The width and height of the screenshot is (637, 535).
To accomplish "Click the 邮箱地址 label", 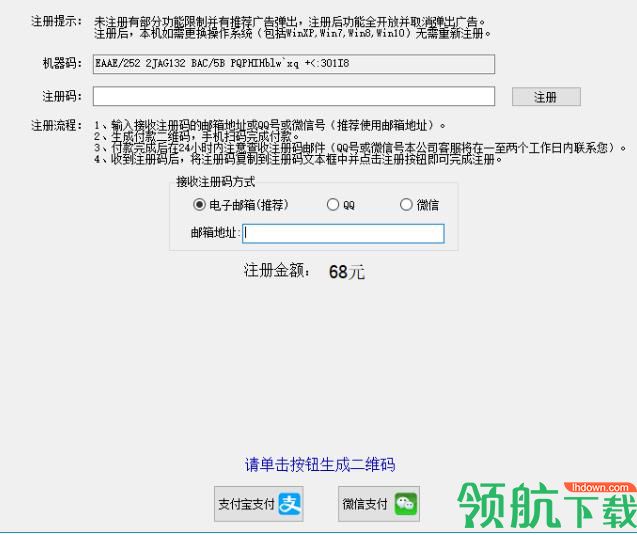I will tap(214, 233).
